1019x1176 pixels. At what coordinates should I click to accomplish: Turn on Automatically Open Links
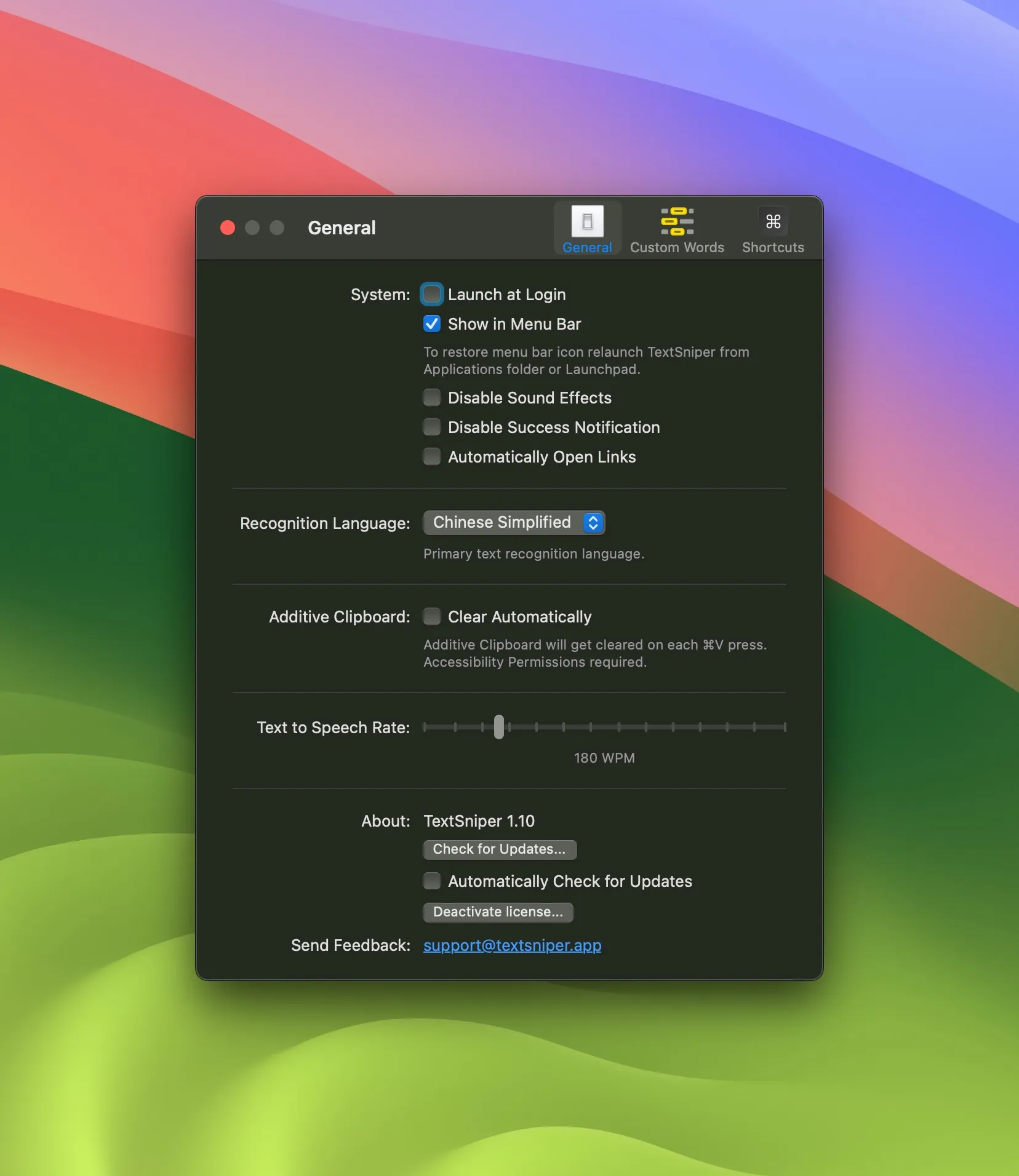tap(432, 457)
